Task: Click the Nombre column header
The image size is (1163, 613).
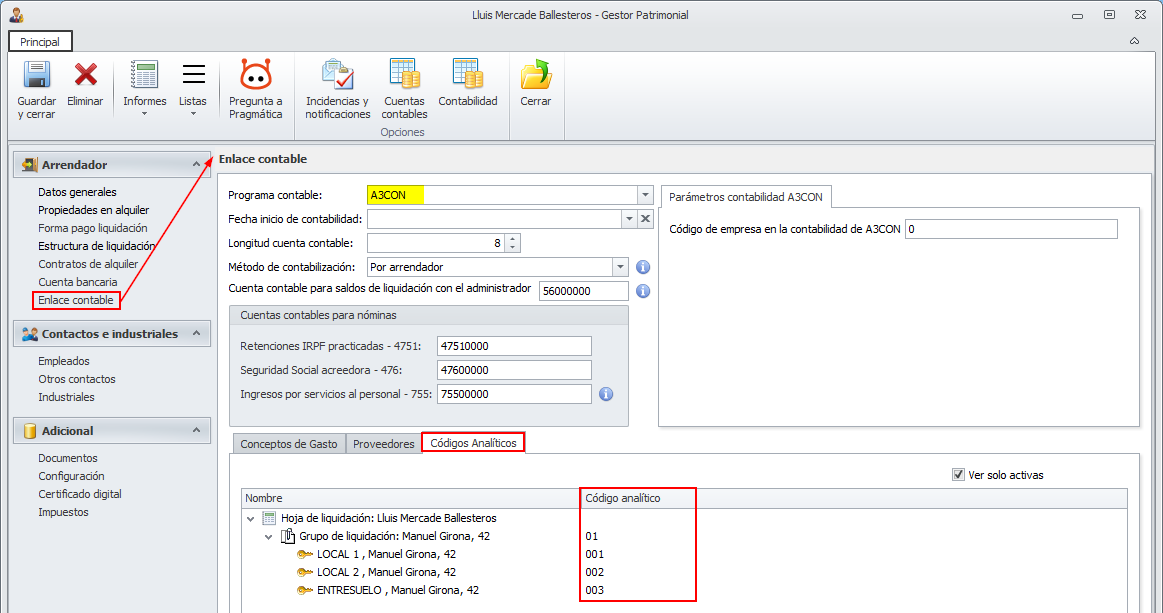Action: pos(412,498)
